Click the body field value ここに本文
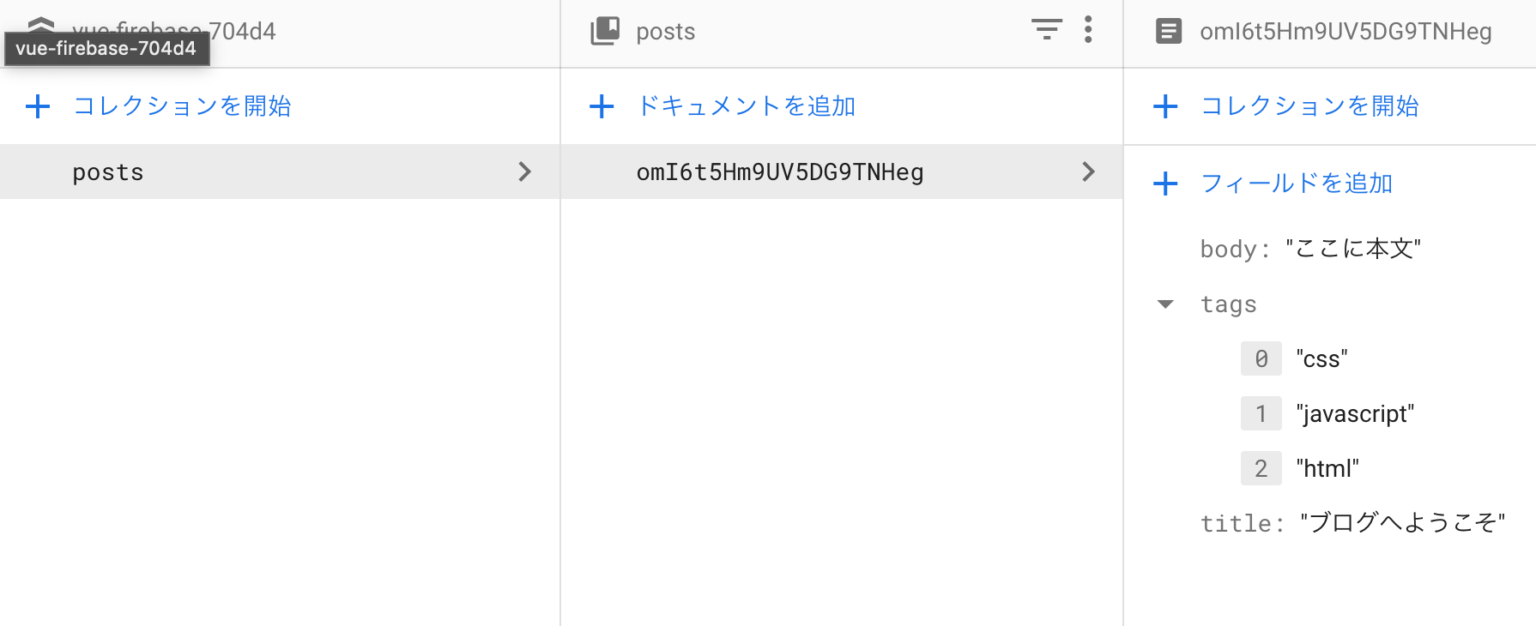 pos(1353,248)
